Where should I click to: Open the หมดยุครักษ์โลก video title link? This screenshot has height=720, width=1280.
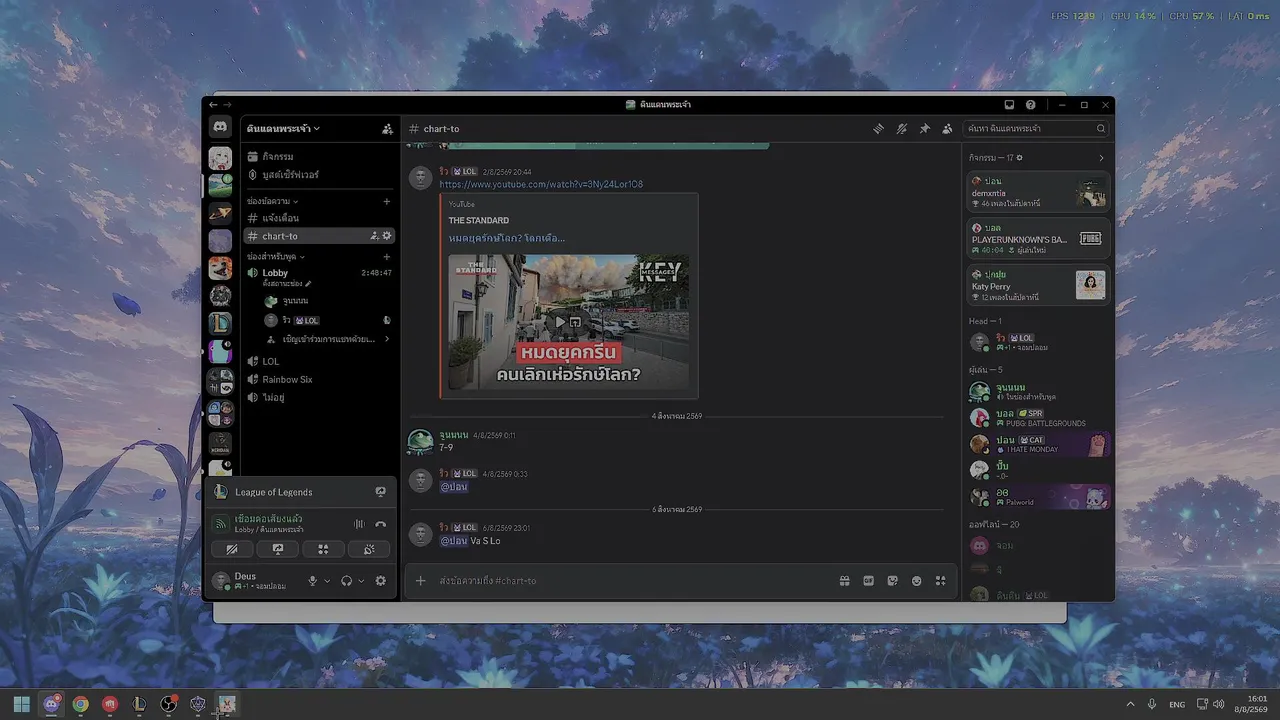click(507, 238)
